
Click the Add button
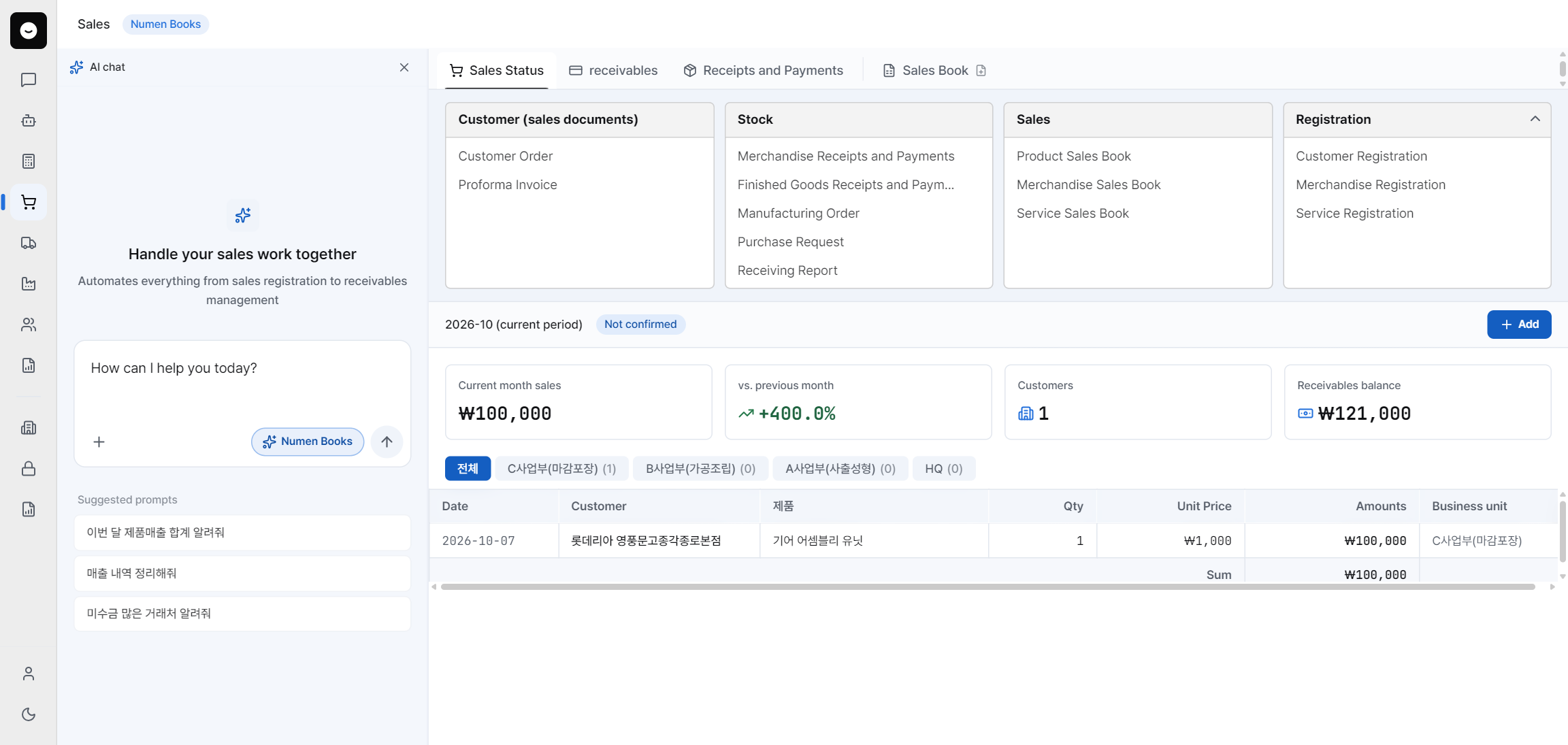(1519, 325)
